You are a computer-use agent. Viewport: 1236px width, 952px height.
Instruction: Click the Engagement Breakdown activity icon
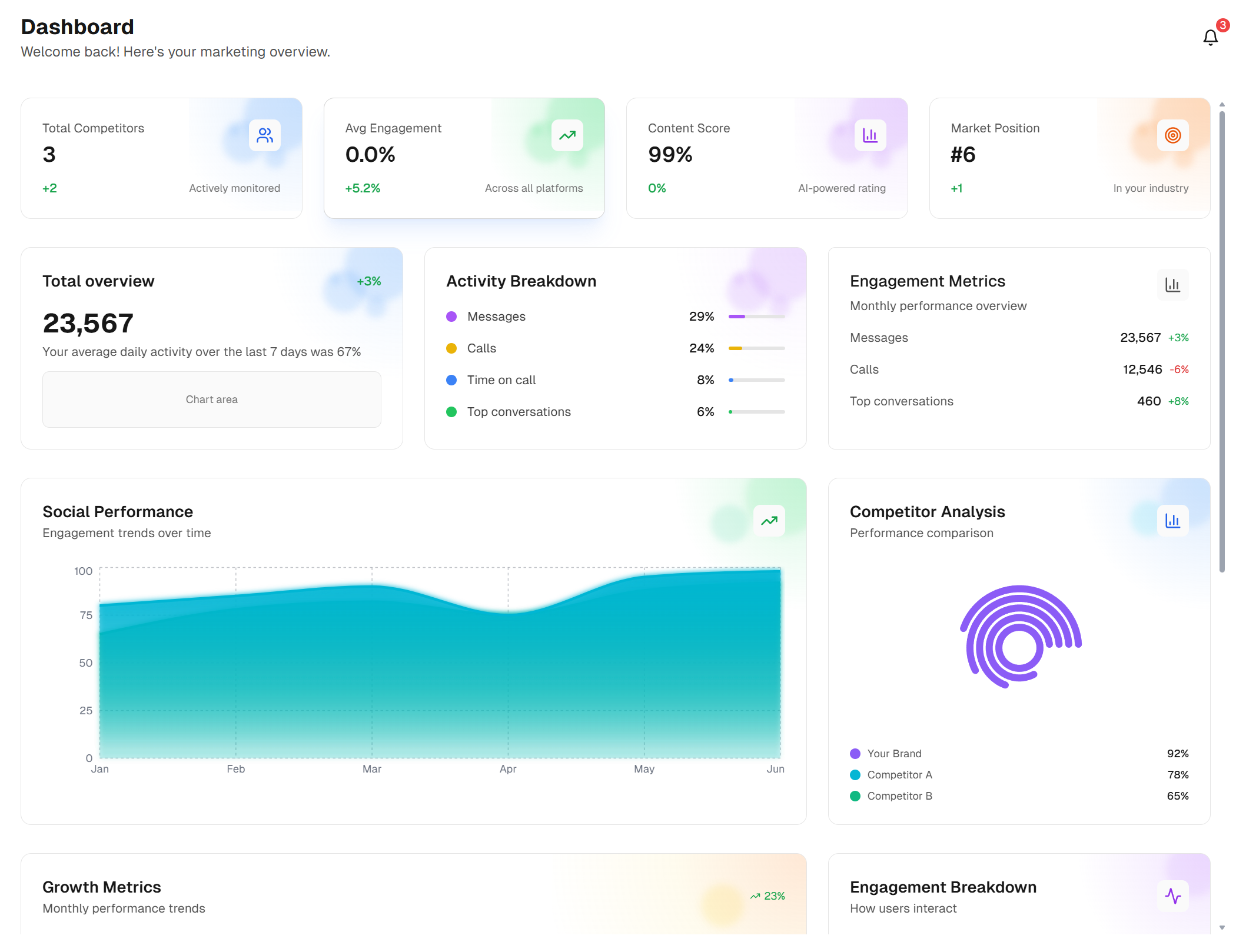[1172, 896]
